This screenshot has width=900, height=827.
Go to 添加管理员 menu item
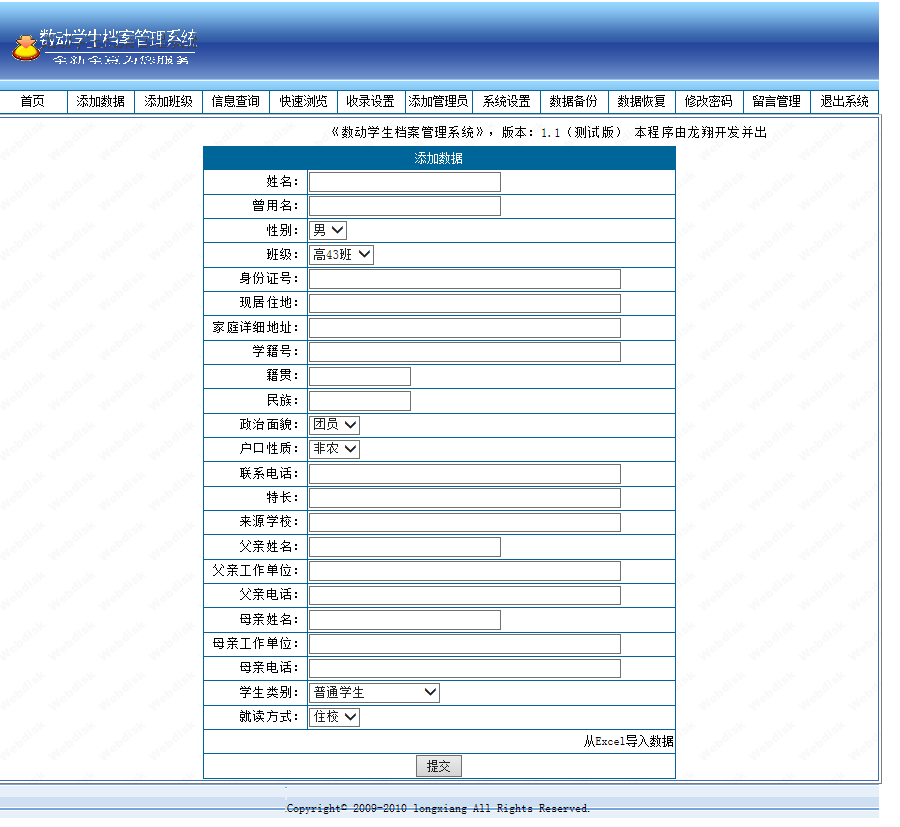[x=437, y=101]
